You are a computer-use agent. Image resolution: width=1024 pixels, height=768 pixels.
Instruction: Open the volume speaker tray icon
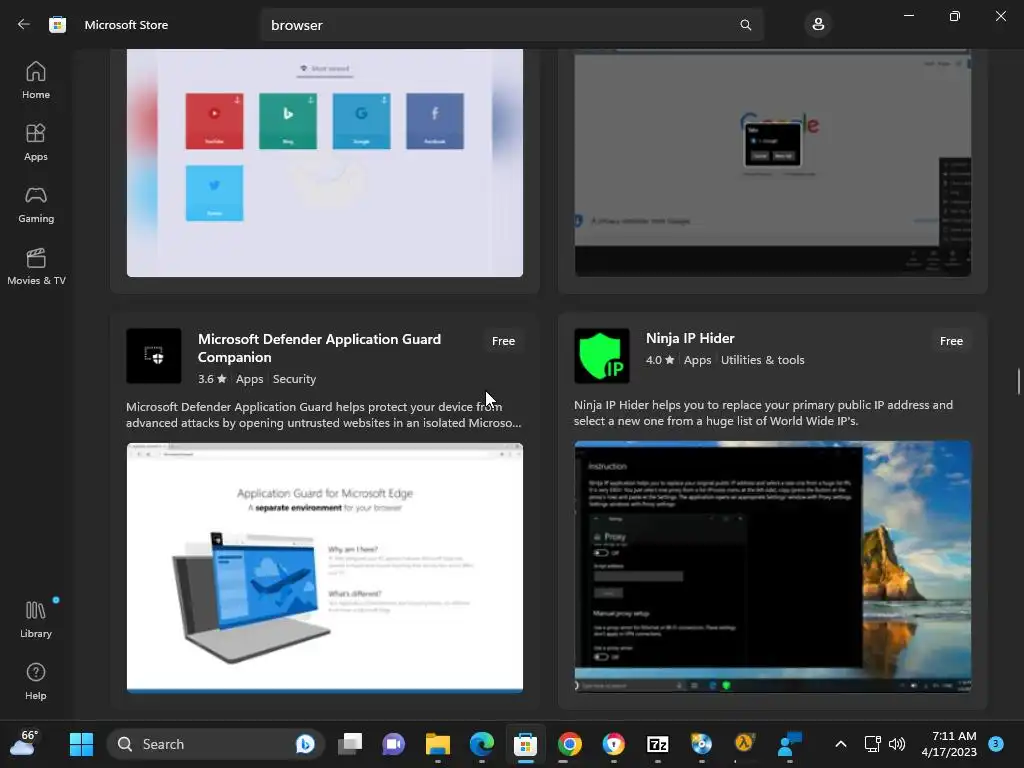(897, 744)
